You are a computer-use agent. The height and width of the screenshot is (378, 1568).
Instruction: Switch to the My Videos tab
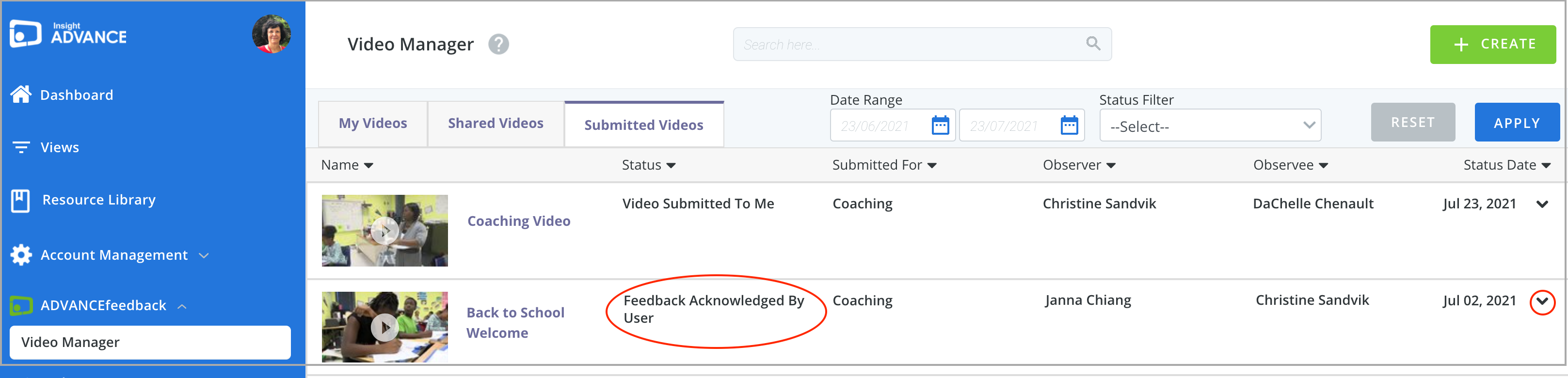pos(372,124)
